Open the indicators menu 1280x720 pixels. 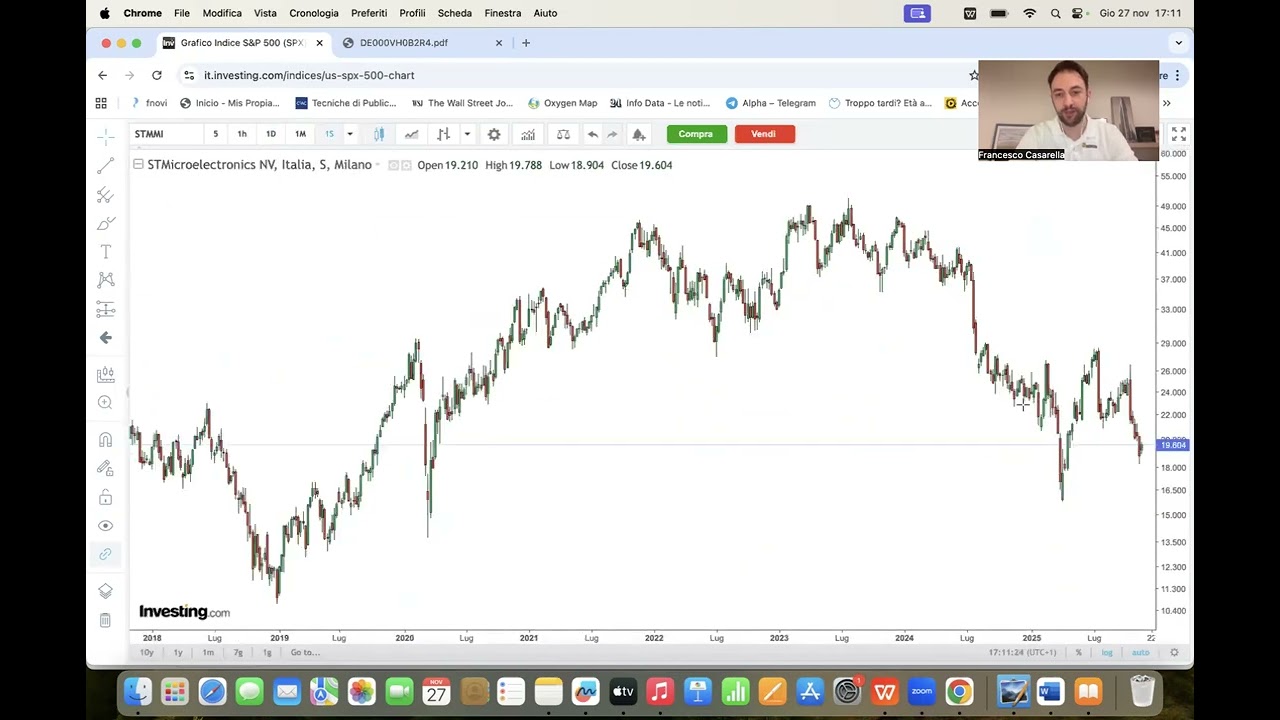click(x=528, y=134)
